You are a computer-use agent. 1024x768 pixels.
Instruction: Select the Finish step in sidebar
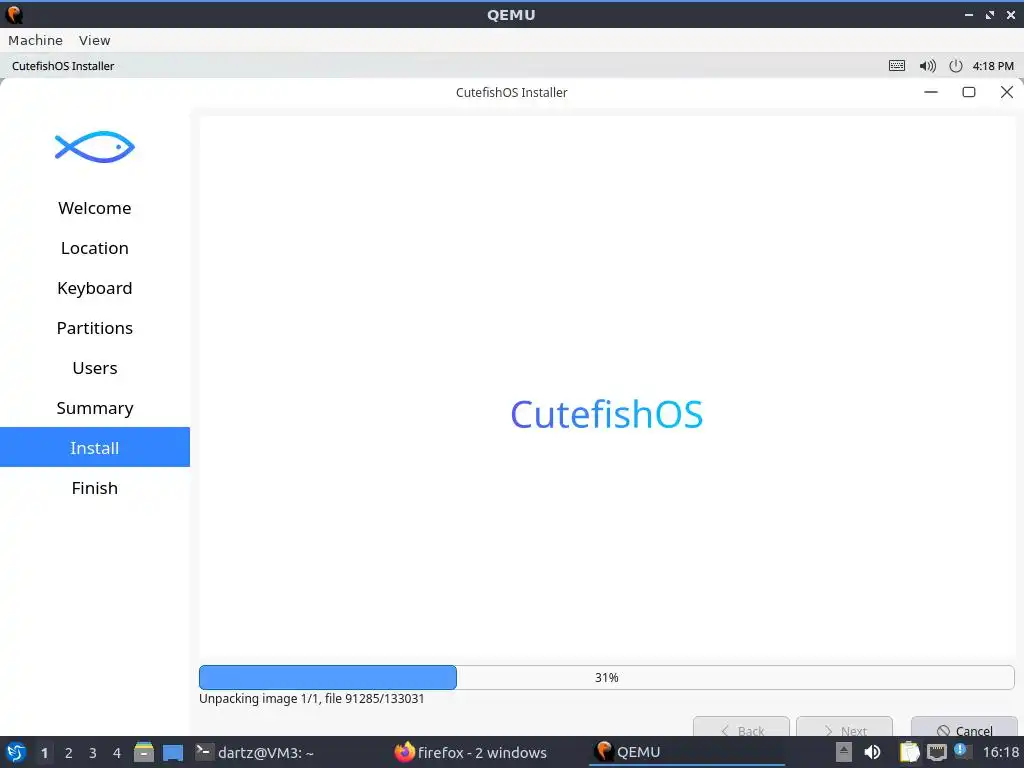(x=95, y=488)
